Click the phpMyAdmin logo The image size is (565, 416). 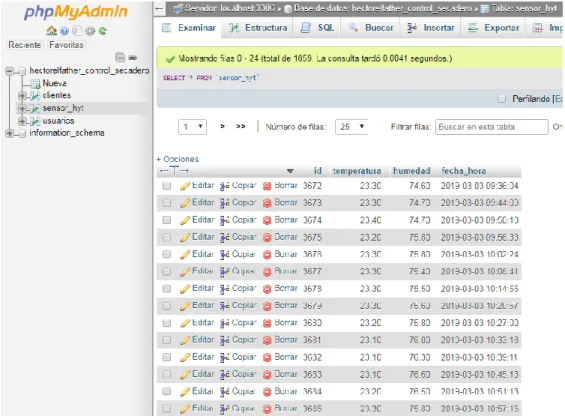[76, 12]
